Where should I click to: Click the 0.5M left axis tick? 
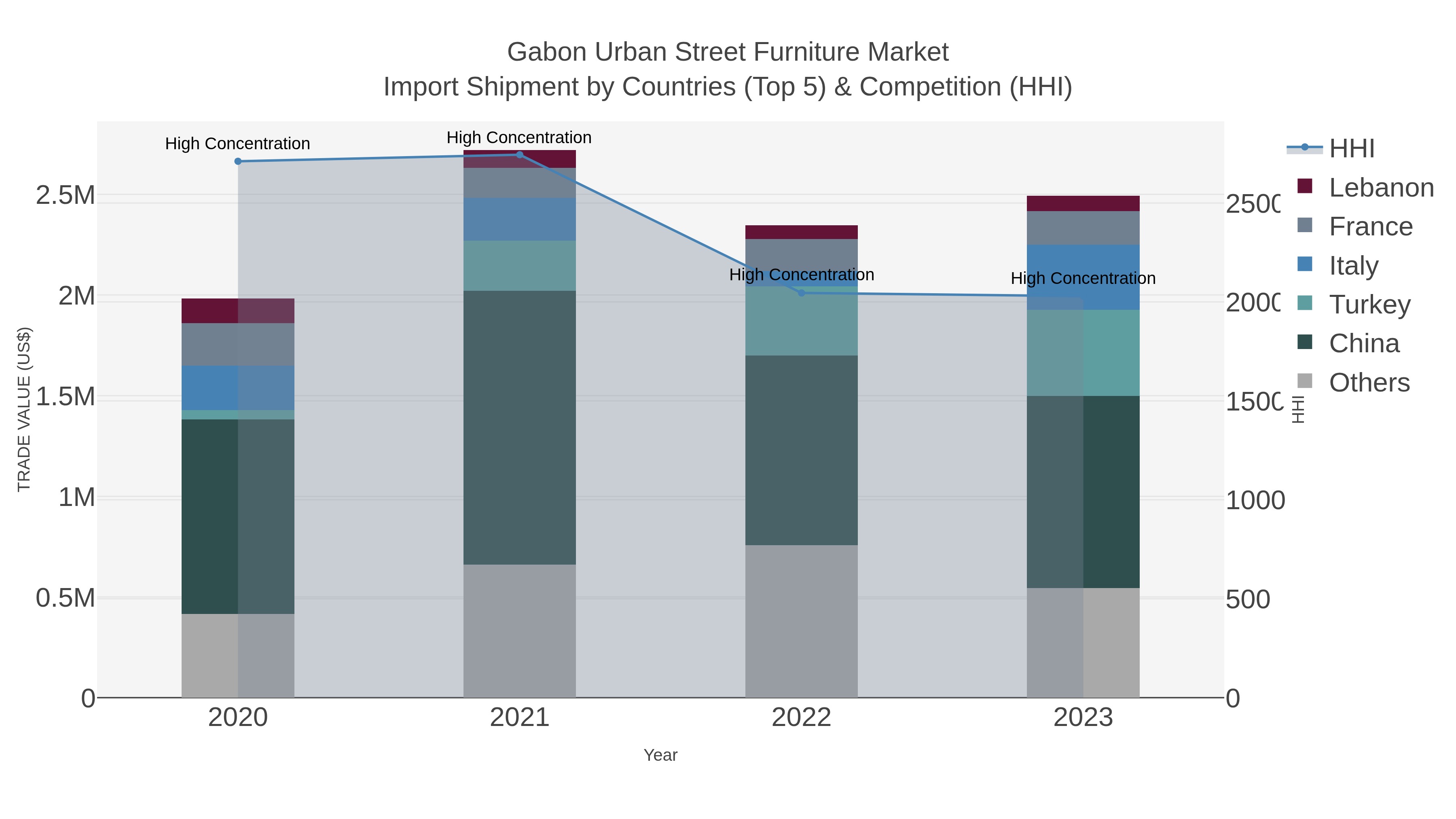click(x=65, y=598)
